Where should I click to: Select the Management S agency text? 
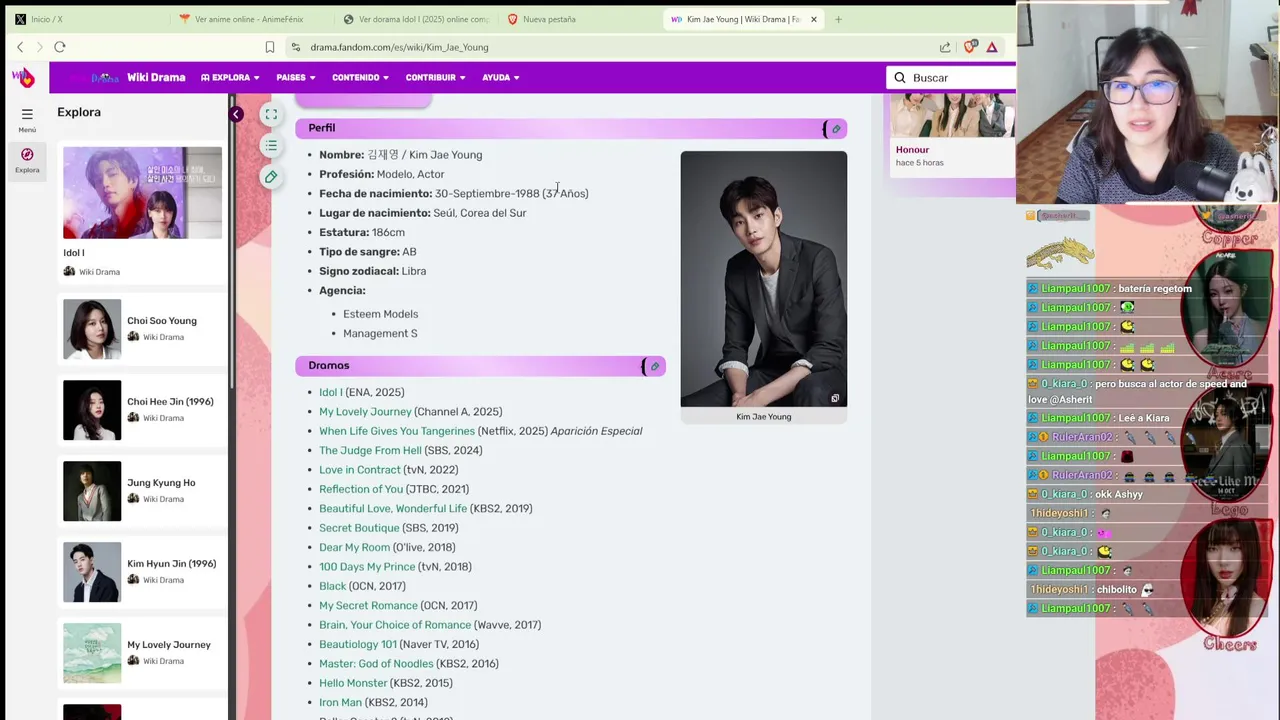pos(380,334)
